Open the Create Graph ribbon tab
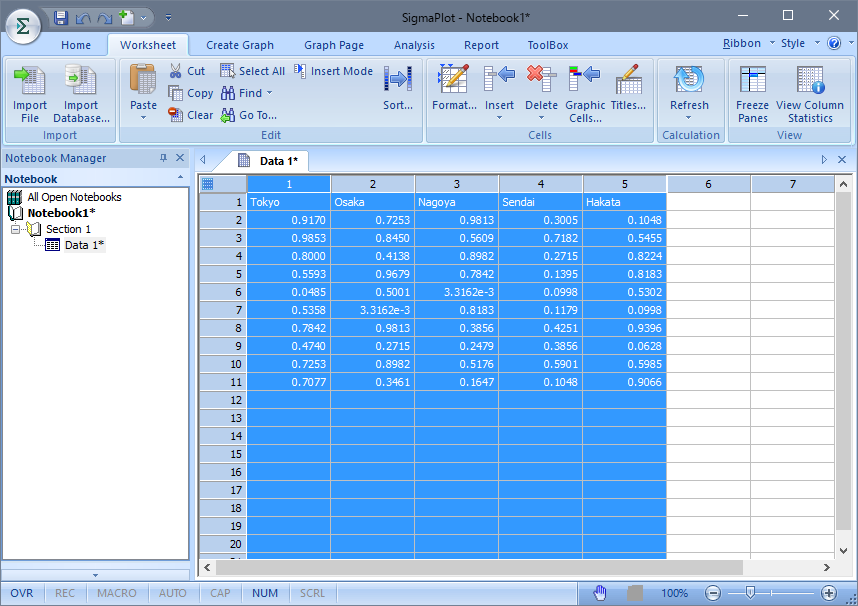The image size is (858, 606). 240,45
